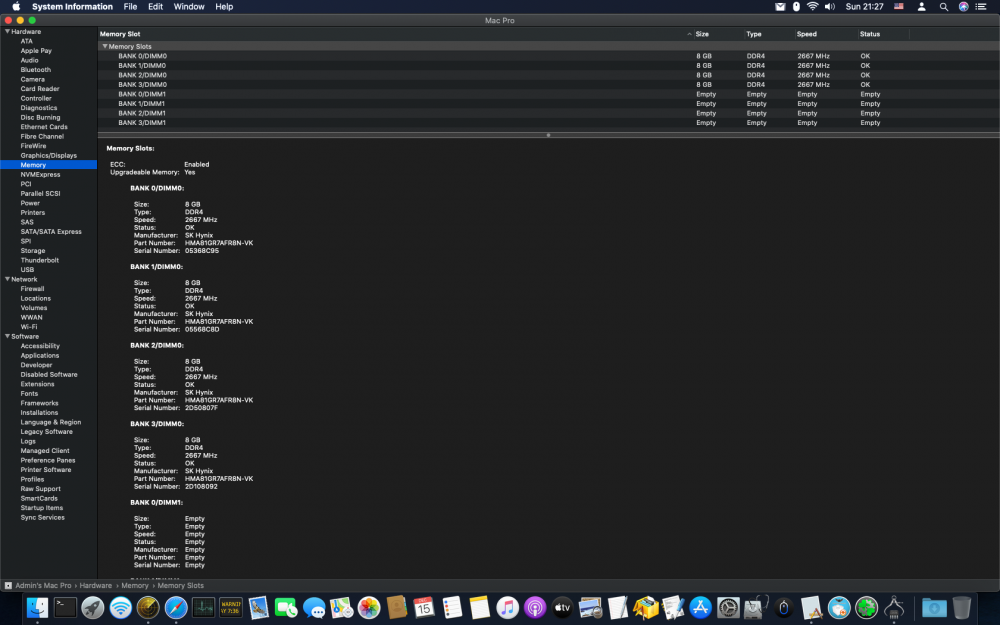This screenshot has height=625, width=1000.
Task: Click the pane splitter handle dot
Action: tap(548, 135)
